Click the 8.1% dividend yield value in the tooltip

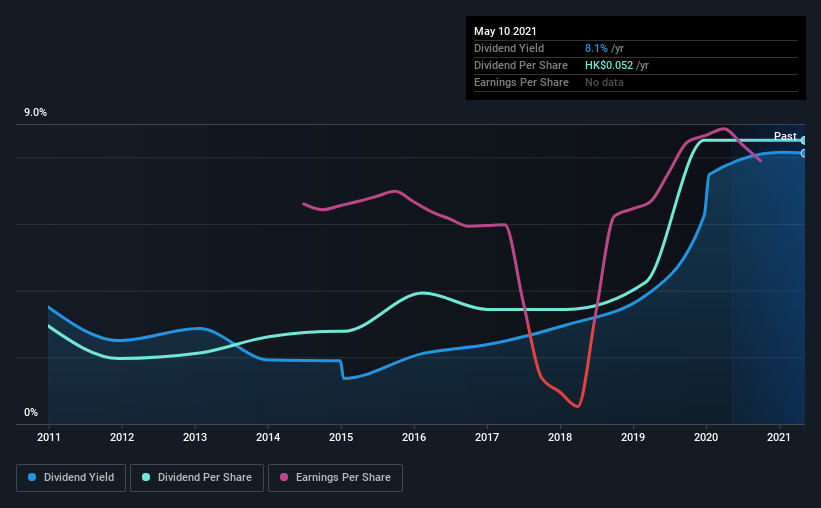596,48
